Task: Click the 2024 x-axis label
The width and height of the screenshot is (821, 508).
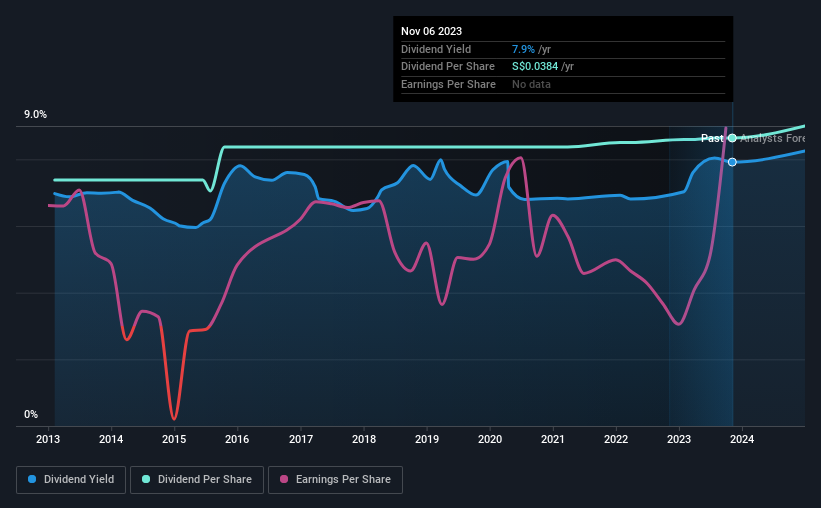Action: 742,439
